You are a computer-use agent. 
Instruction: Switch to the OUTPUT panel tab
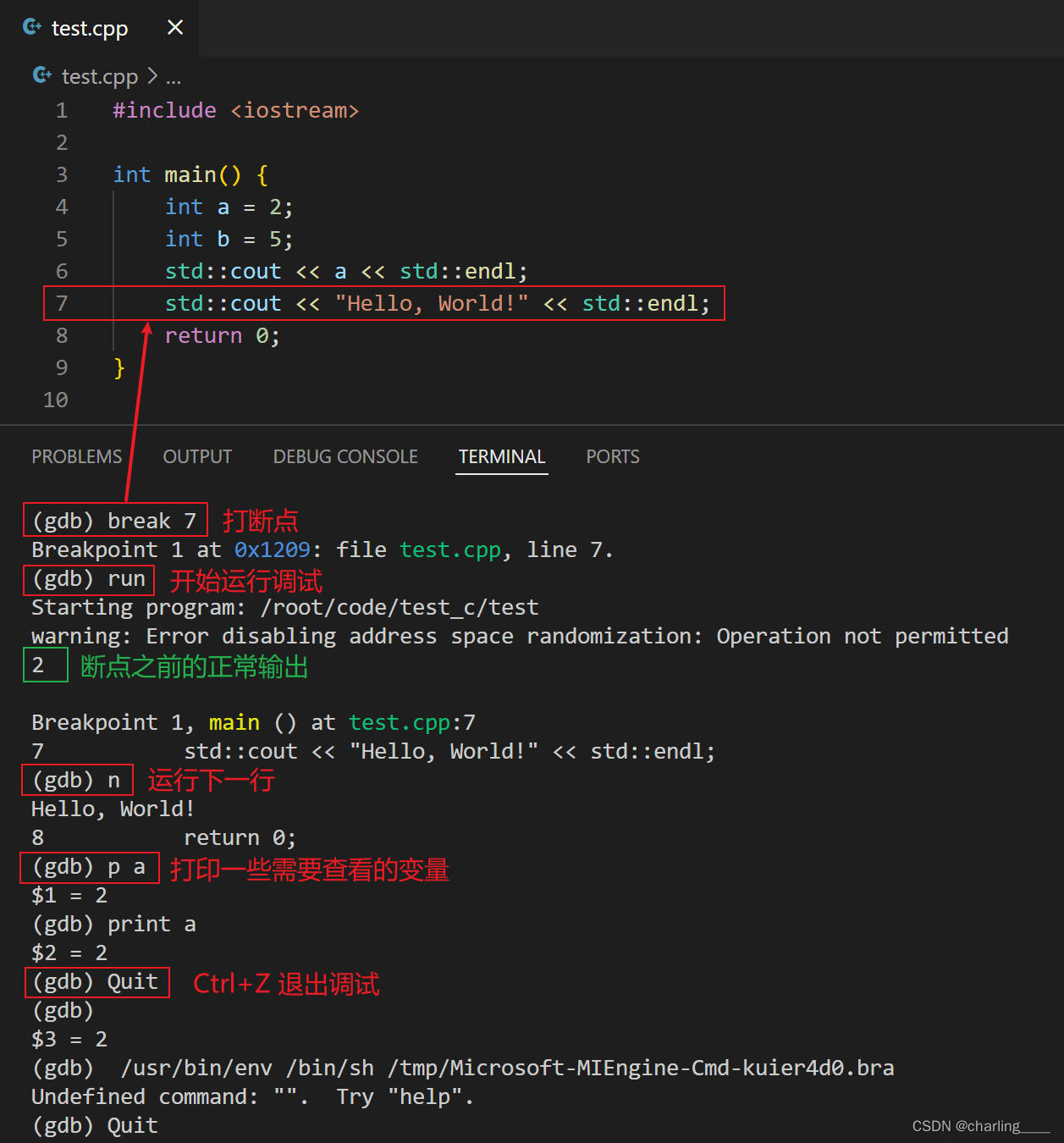(197, 456)
